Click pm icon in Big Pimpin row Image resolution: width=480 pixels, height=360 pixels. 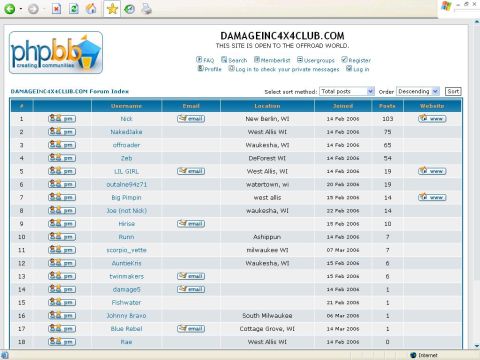62,197
